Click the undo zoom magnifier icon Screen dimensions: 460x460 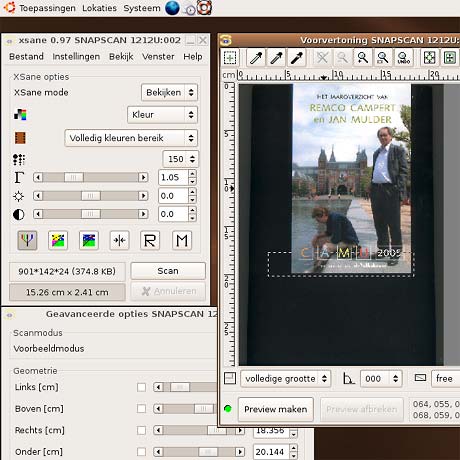(403, 58)
